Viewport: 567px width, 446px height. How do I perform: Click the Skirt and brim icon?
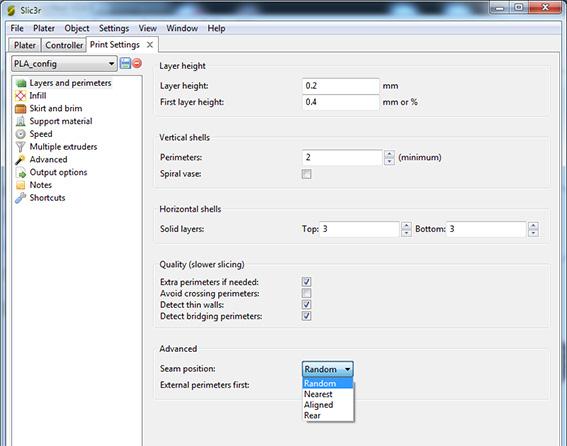[21, 109]
